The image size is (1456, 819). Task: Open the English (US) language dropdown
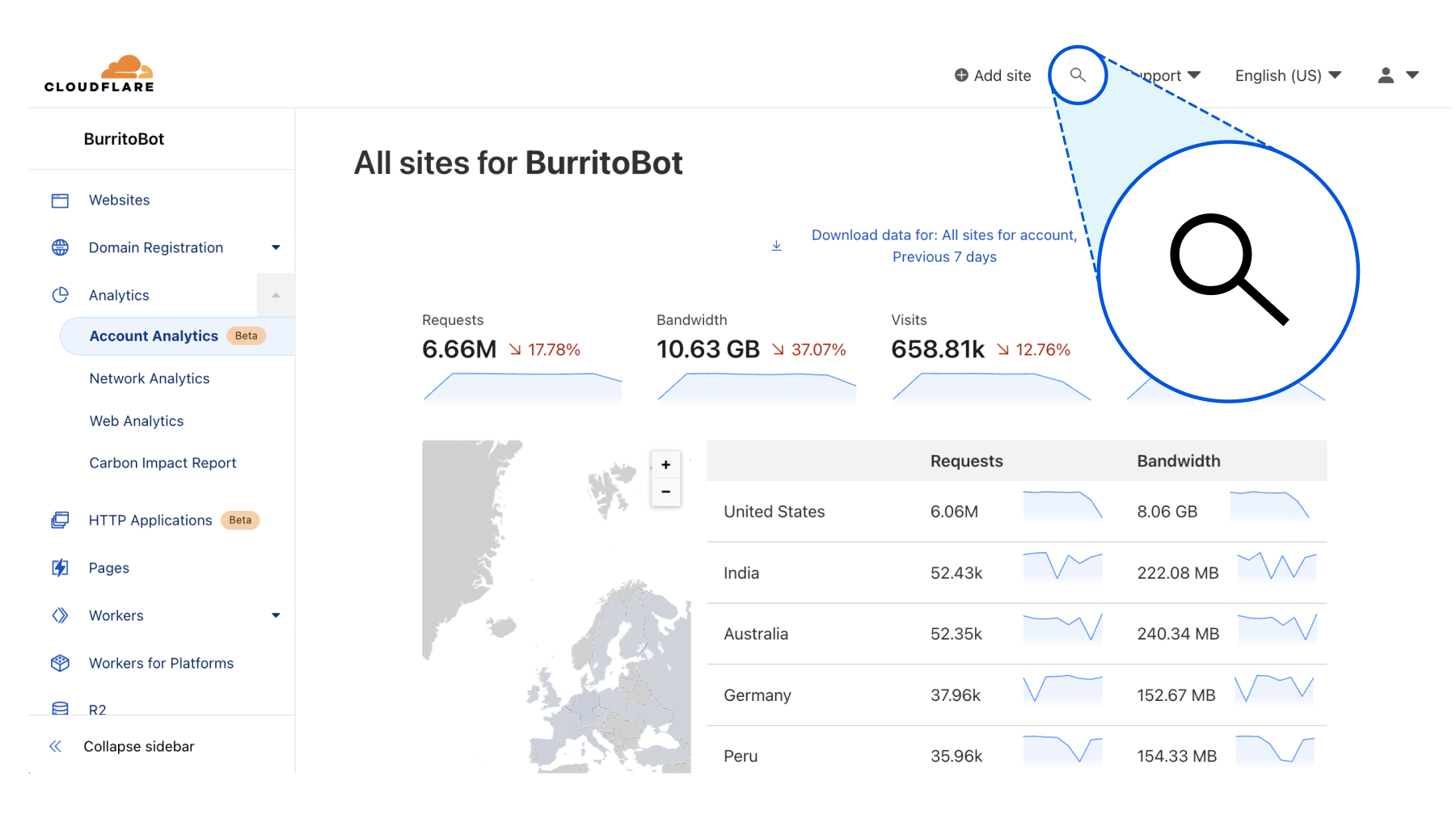click(x=1288, y=75)
